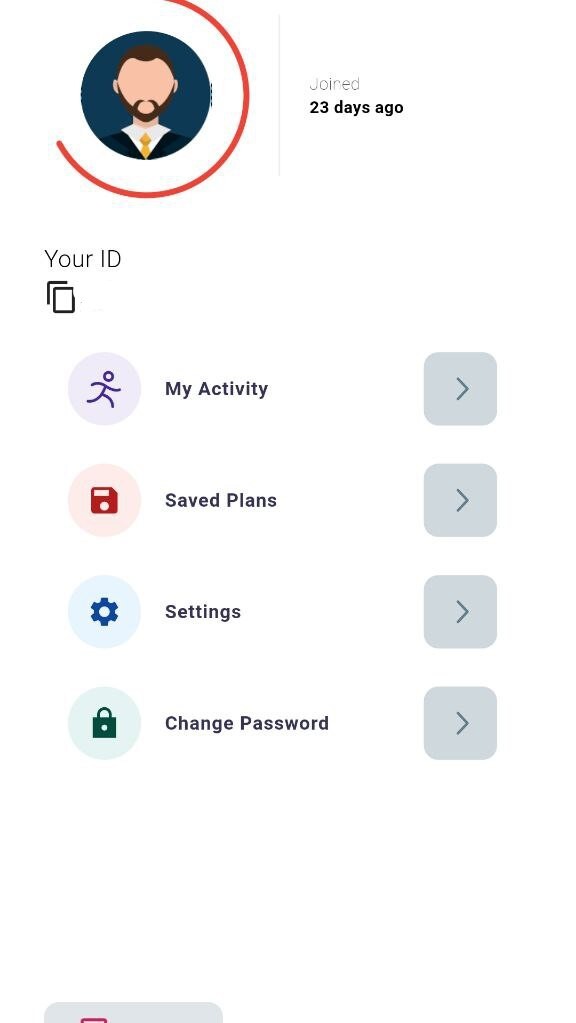Viewport: 576px width, 1023px height.
Task: Tap the "Joined" label
Action: [335, 84]
